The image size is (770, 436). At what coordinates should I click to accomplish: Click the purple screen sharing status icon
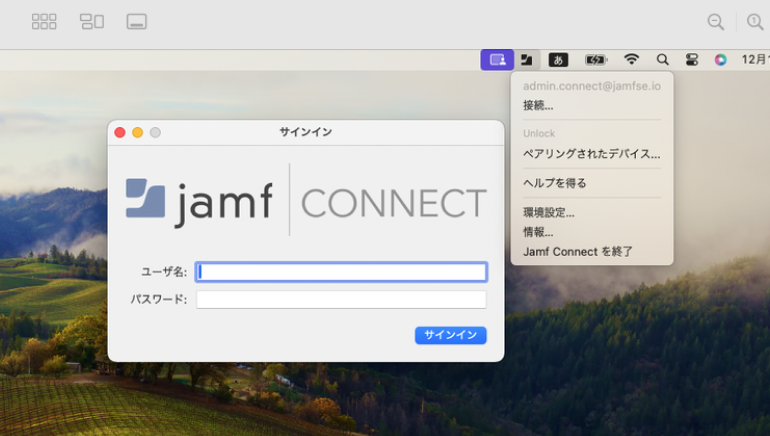point(497,60)
